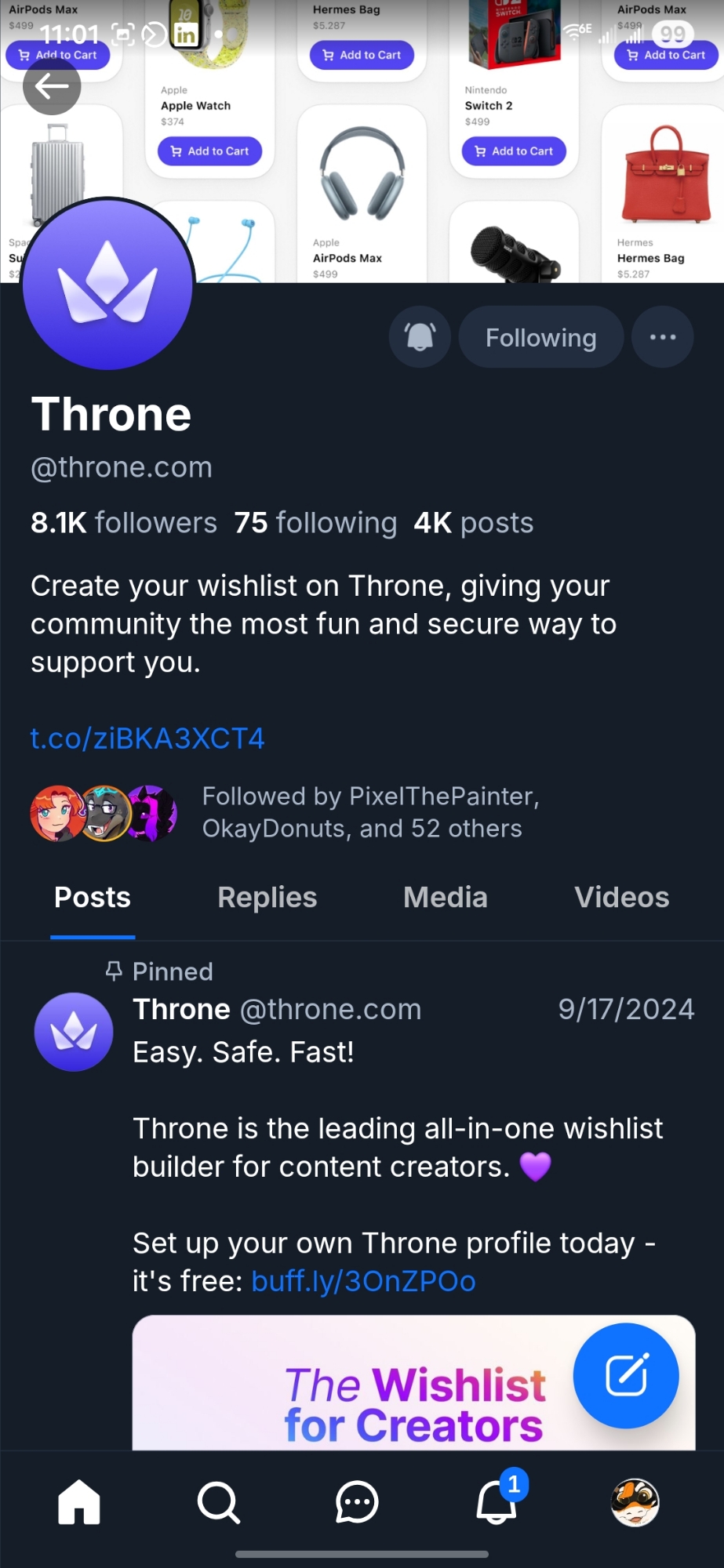
Task: Tap the notification bell on Throne's profile
Action: (x=420, y=337)
